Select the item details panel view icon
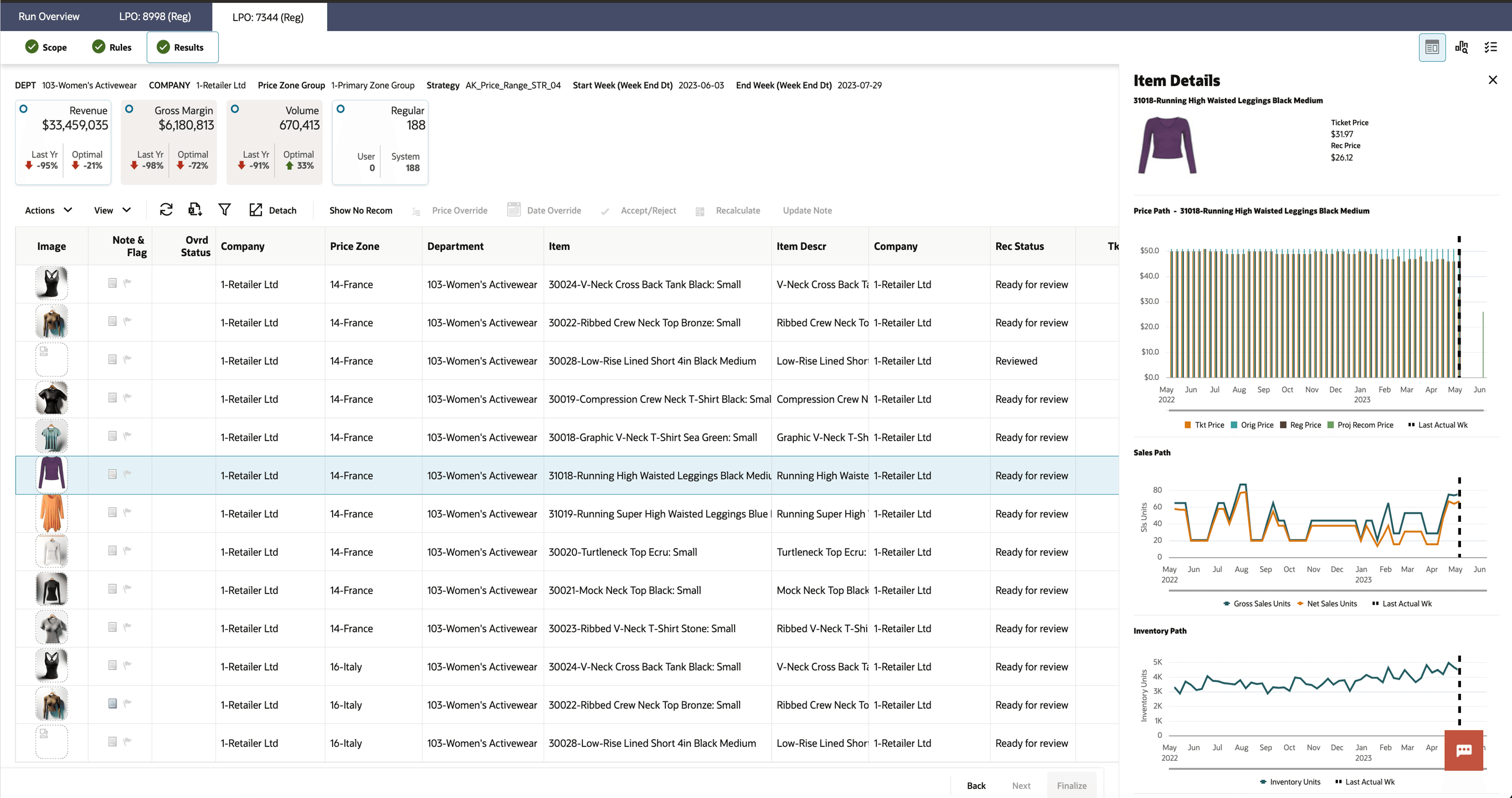1512x798 pixels. click(x=1432, y=48)
